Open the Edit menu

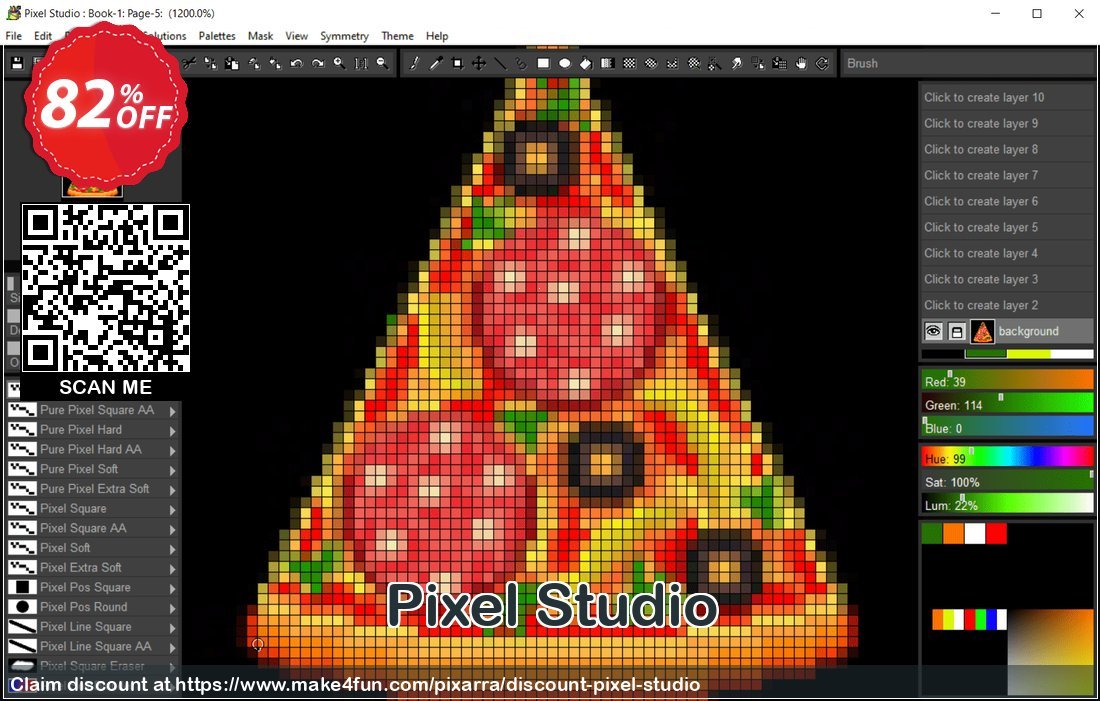[x=43, y=36]
